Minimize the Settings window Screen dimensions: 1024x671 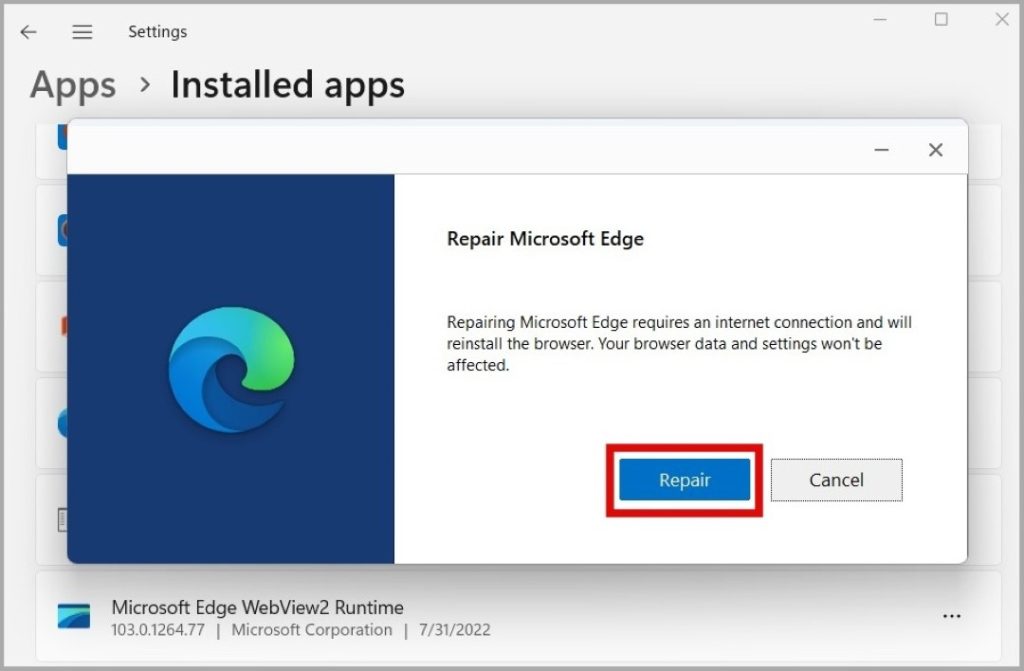point(880,20)
